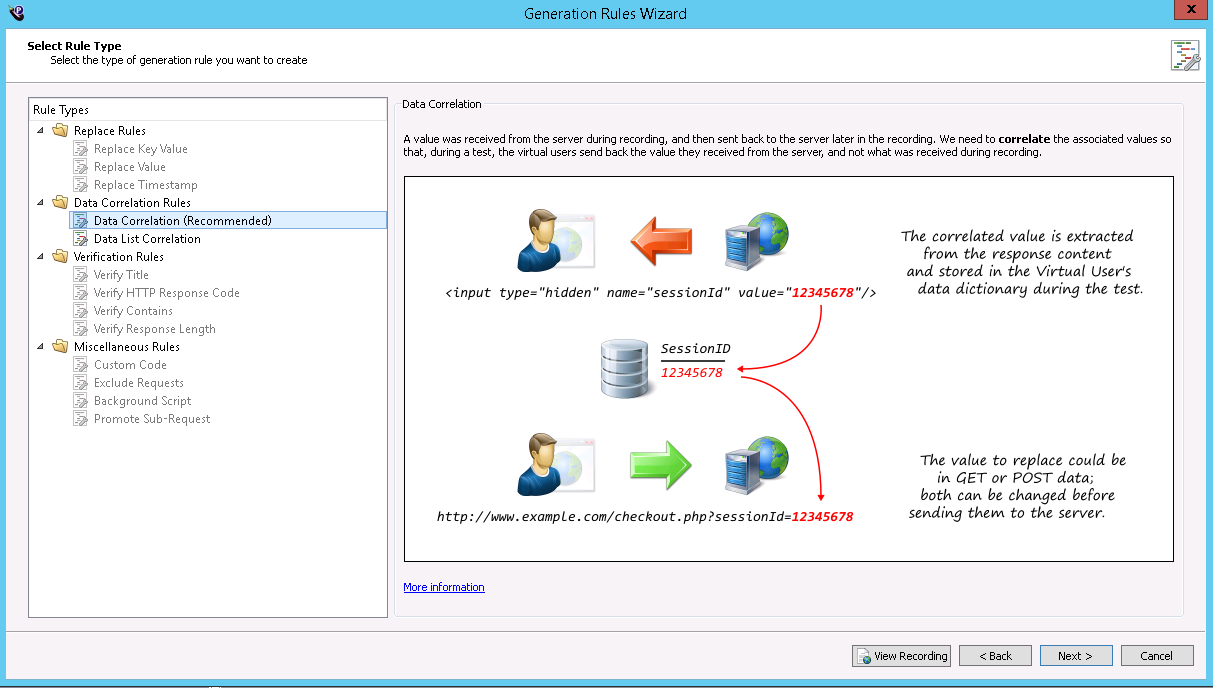This screenshot has width=1213, height=688.
Task: Click the Miscellaneous Rules folder icon
Action: [x=60, y=347]
